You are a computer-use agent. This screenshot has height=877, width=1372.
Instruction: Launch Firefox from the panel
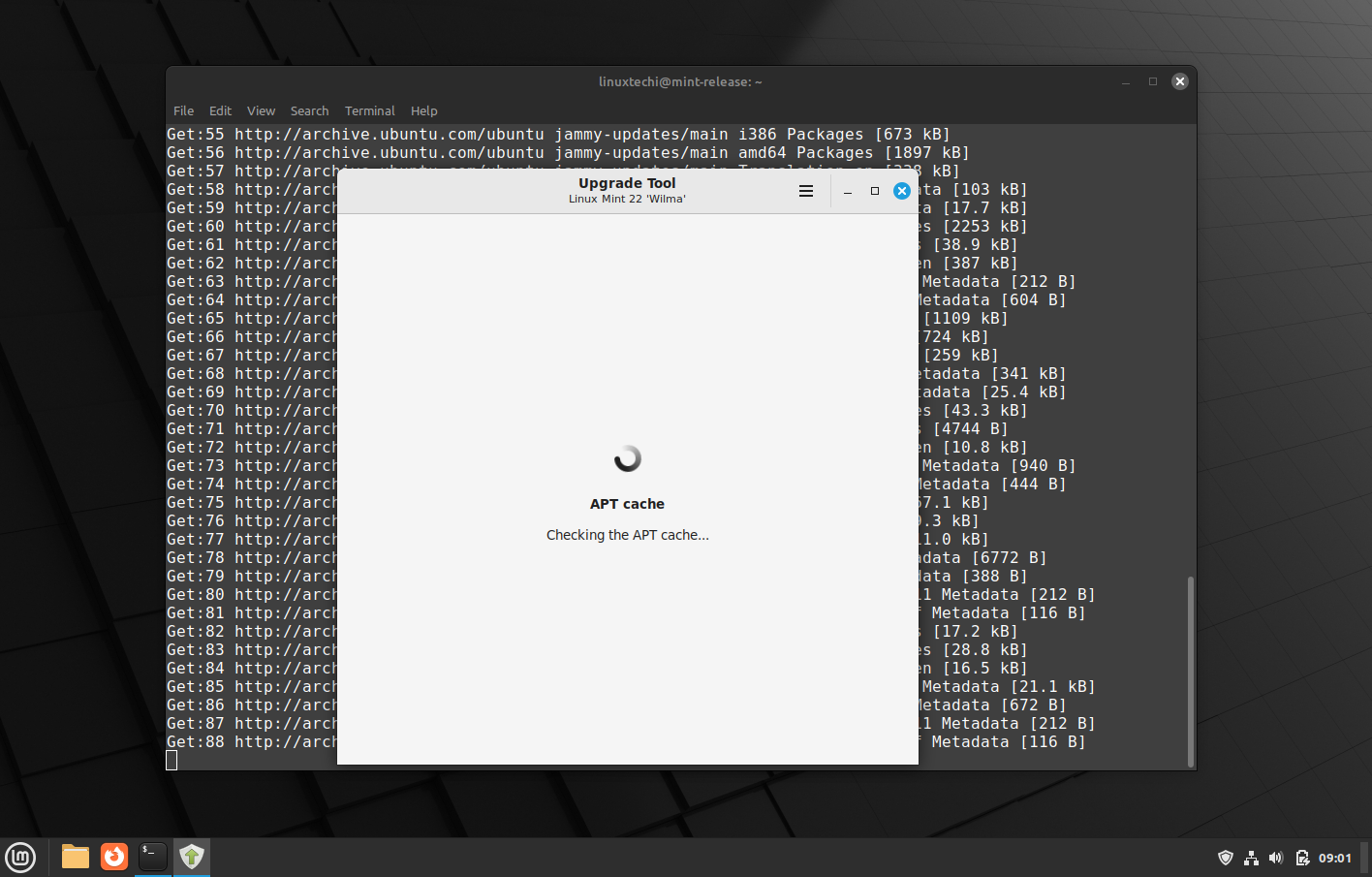coord(114,857)
